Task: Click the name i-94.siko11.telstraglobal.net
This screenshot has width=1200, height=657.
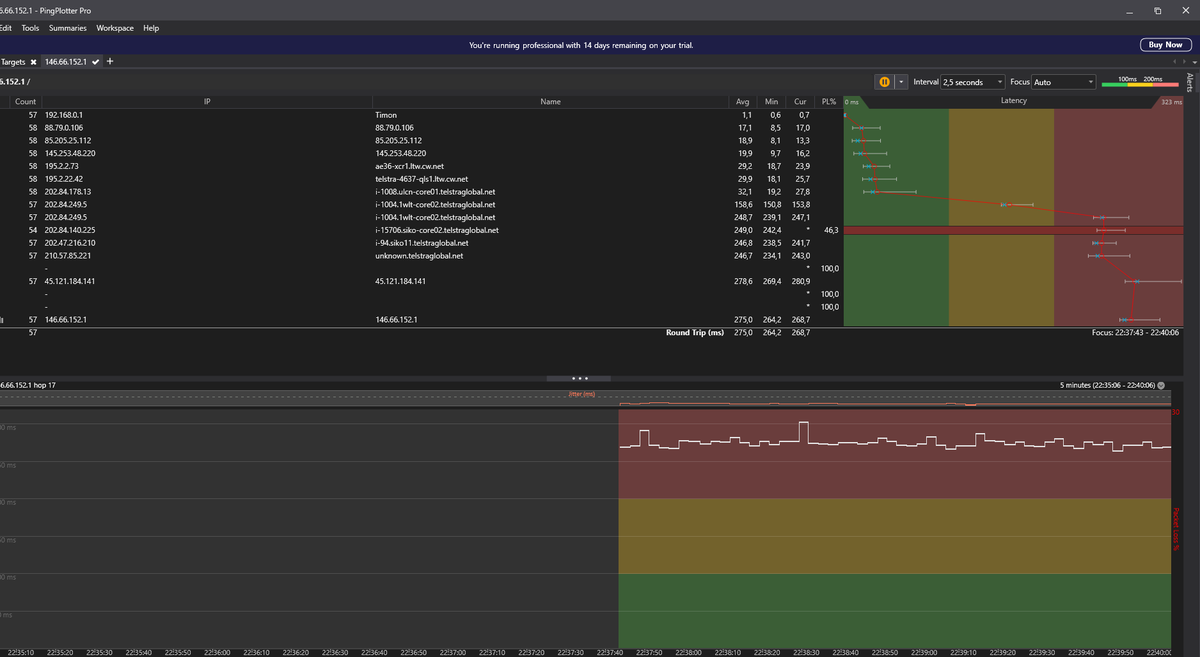Action: pyautogui.click(x=422, y=243)
